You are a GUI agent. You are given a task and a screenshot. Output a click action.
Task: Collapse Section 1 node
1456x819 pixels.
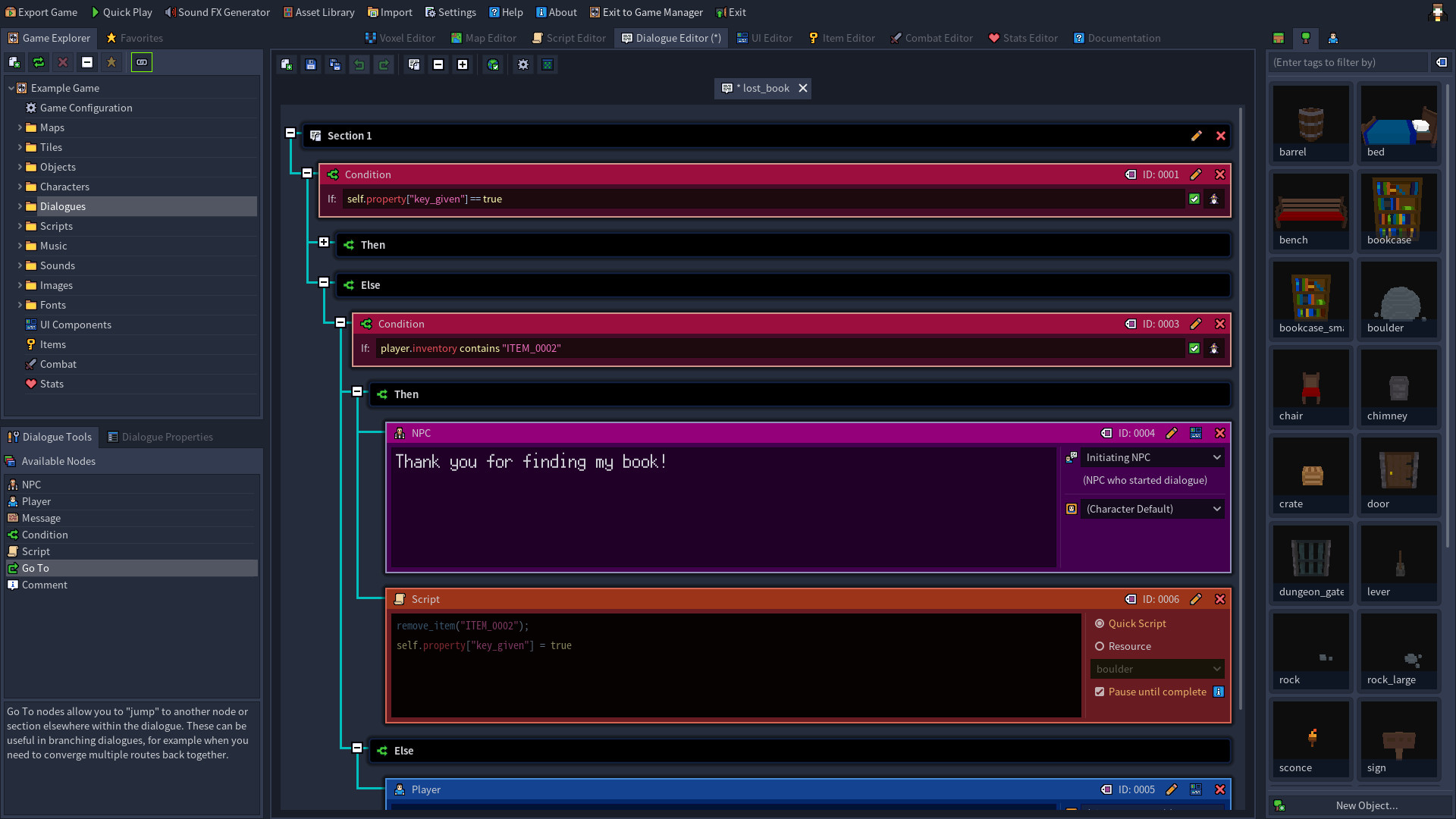pyautogui.click(x=290, y=133)
